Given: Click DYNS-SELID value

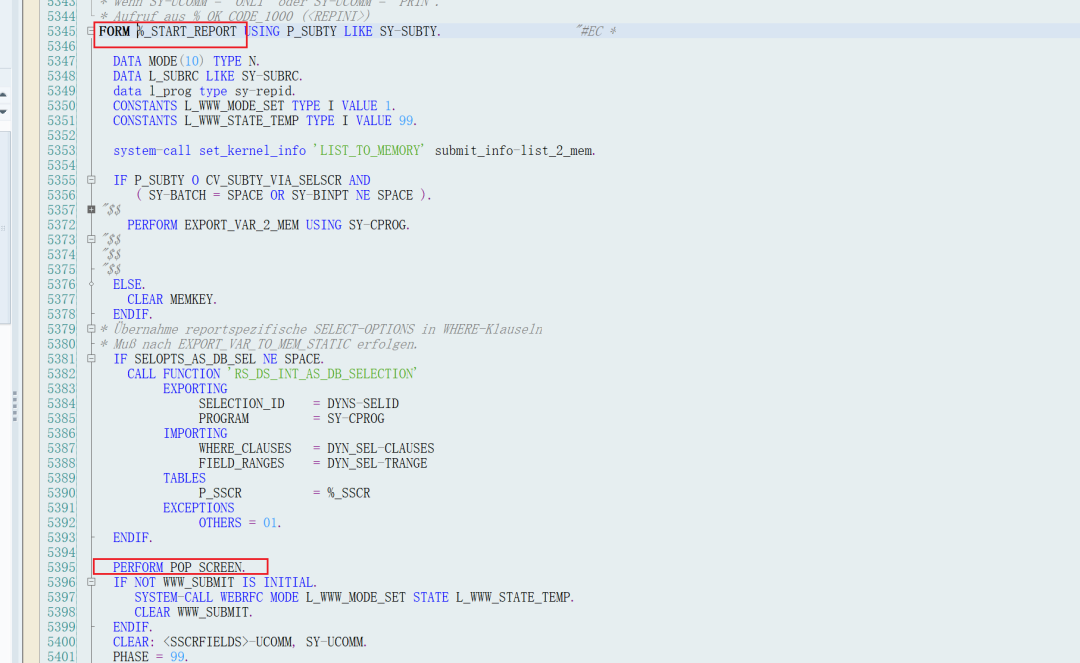Looking at the screenshot, I should (363, 403).
